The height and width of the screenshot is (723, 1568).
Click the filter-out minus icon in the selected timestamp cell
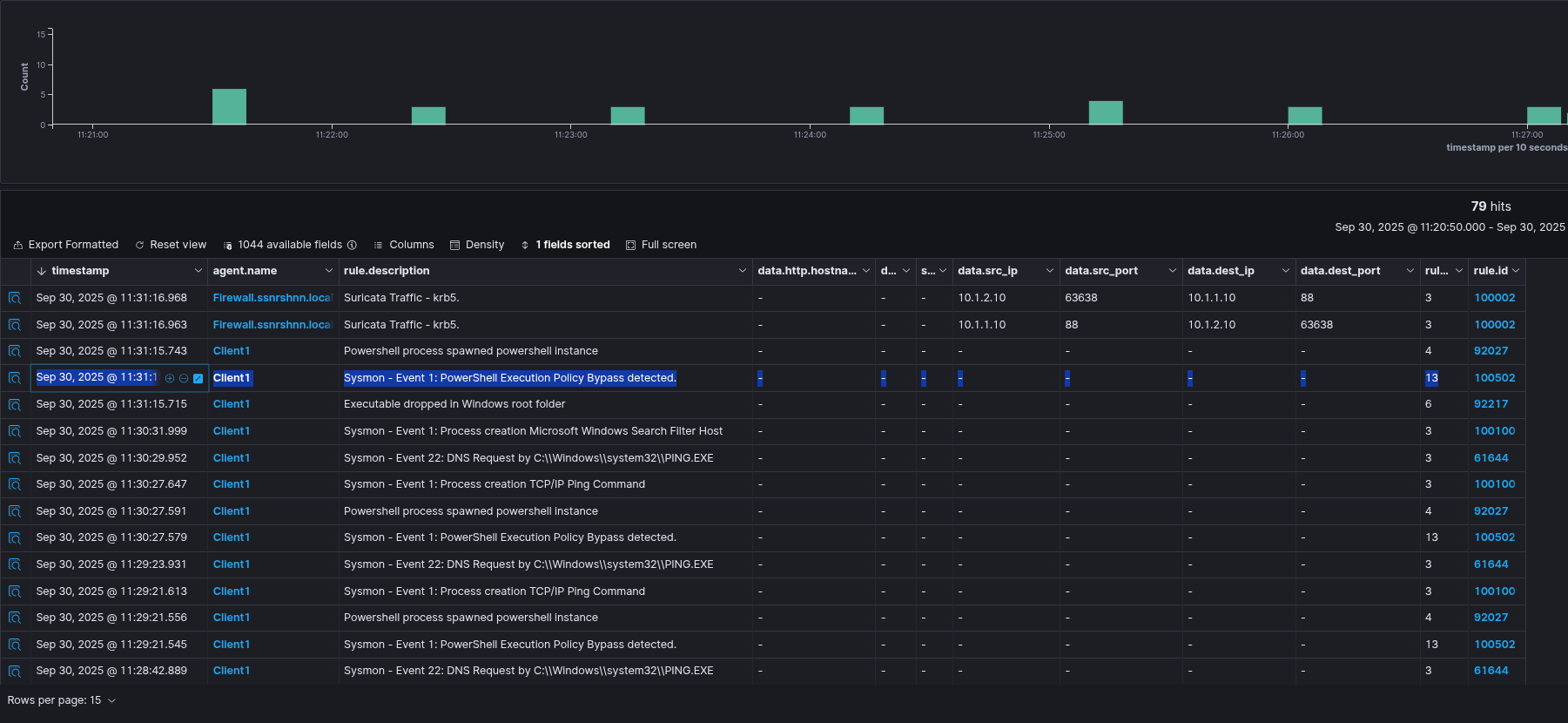coord(184,379)
